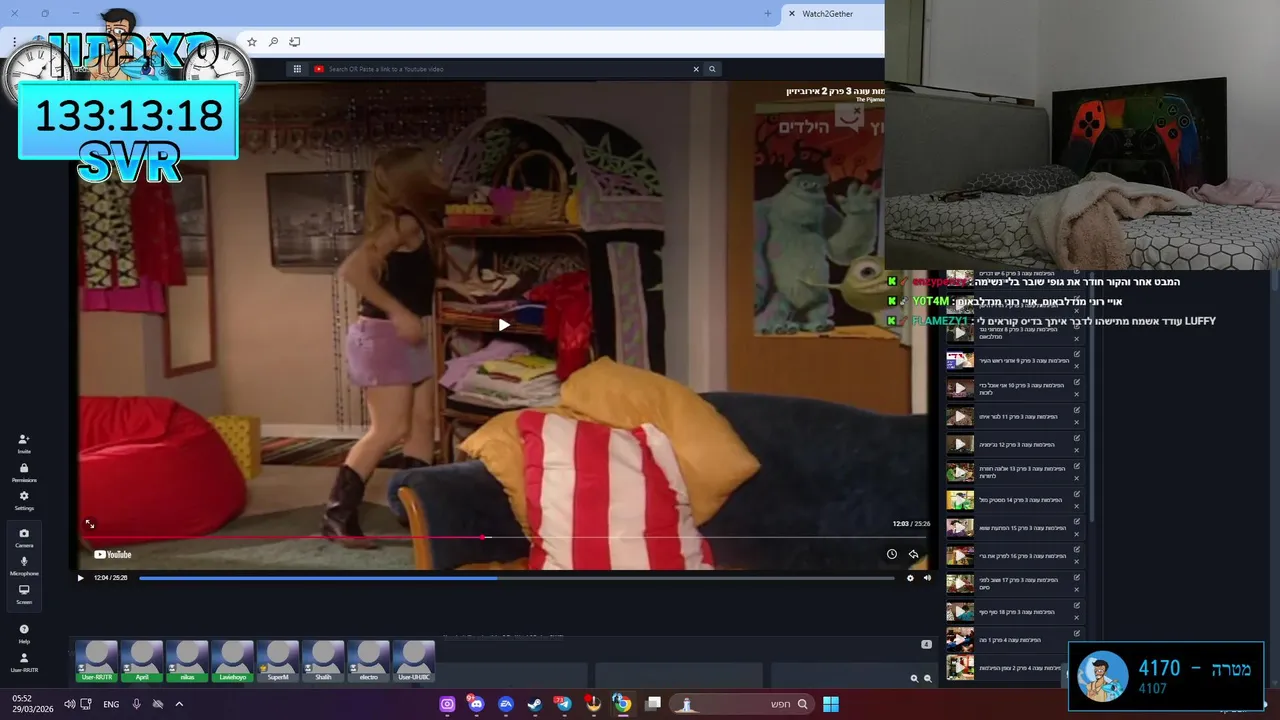Open the apps grid icon beside the search box
Image resolution: width=1280 pixels, height=720 pixels.
[297, 69]
